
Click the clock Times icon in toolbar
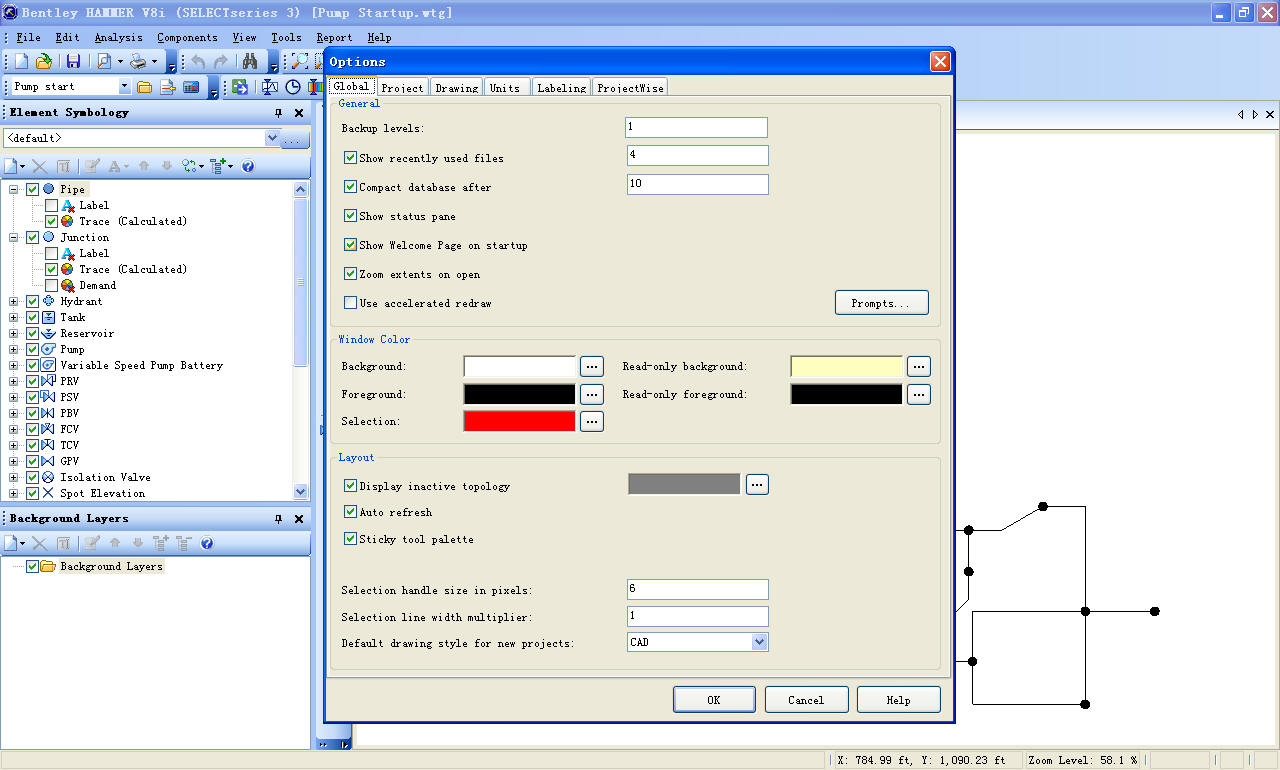tap(293, 87)
